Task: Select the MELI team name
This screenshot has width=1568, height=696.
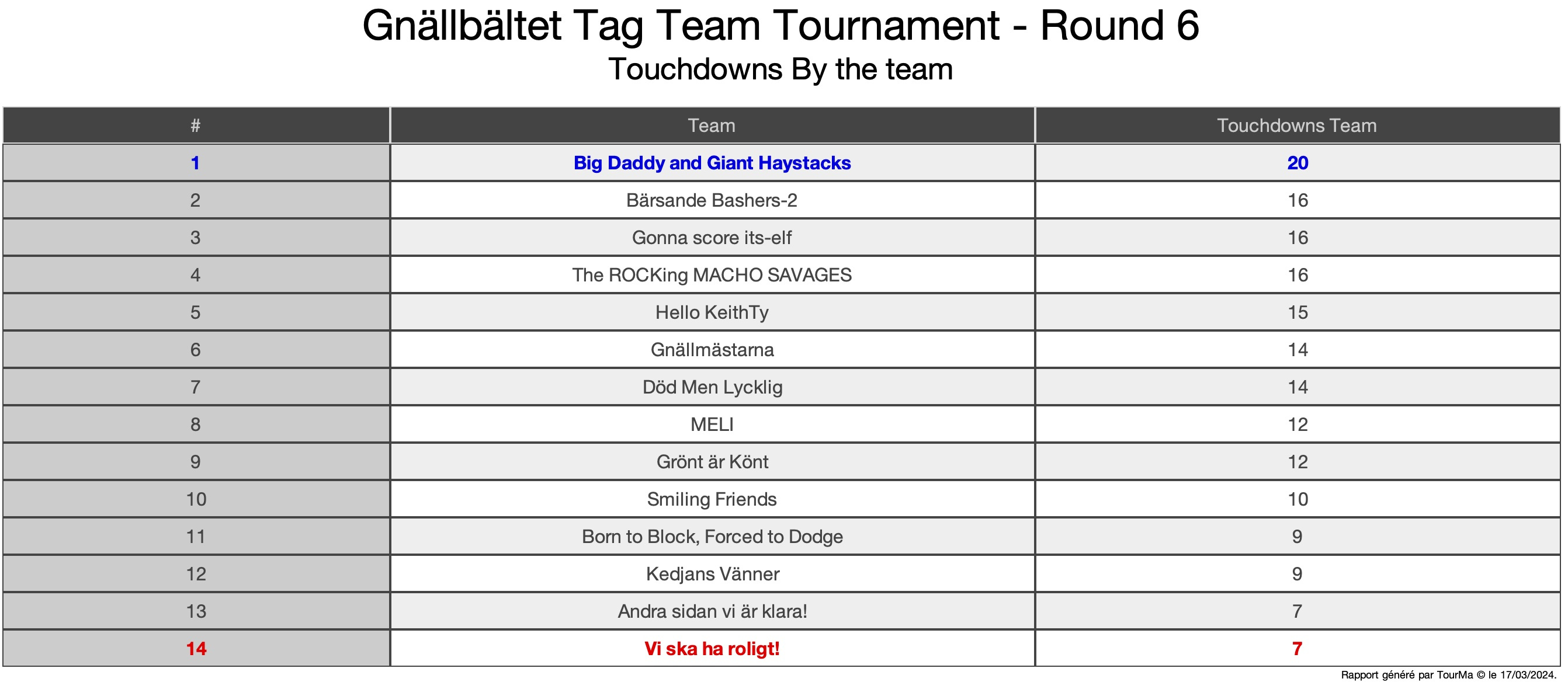Action: coord(712,424)
